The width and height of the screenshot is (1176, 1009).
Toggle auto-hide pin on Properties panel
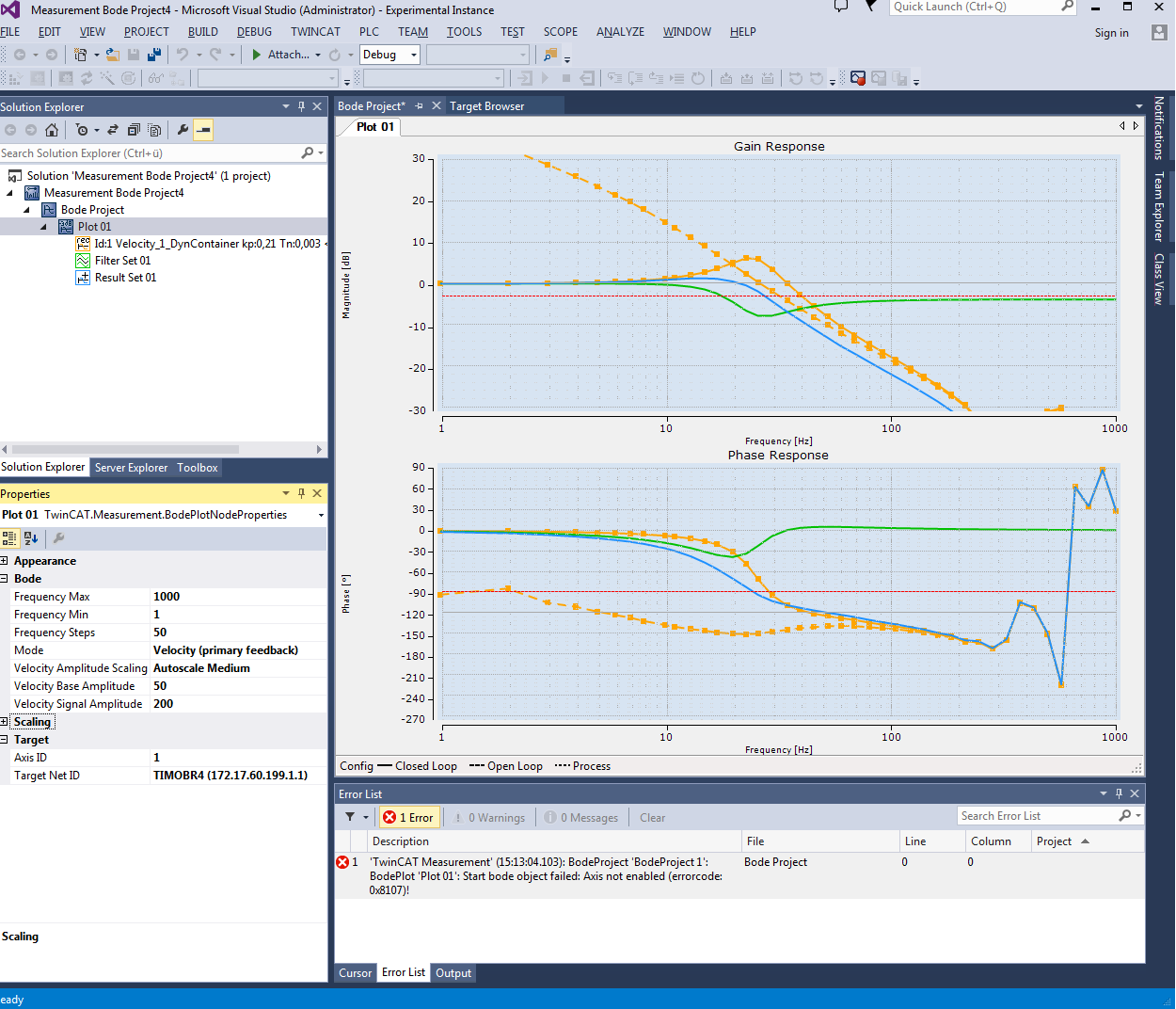[x=301, y=493]
